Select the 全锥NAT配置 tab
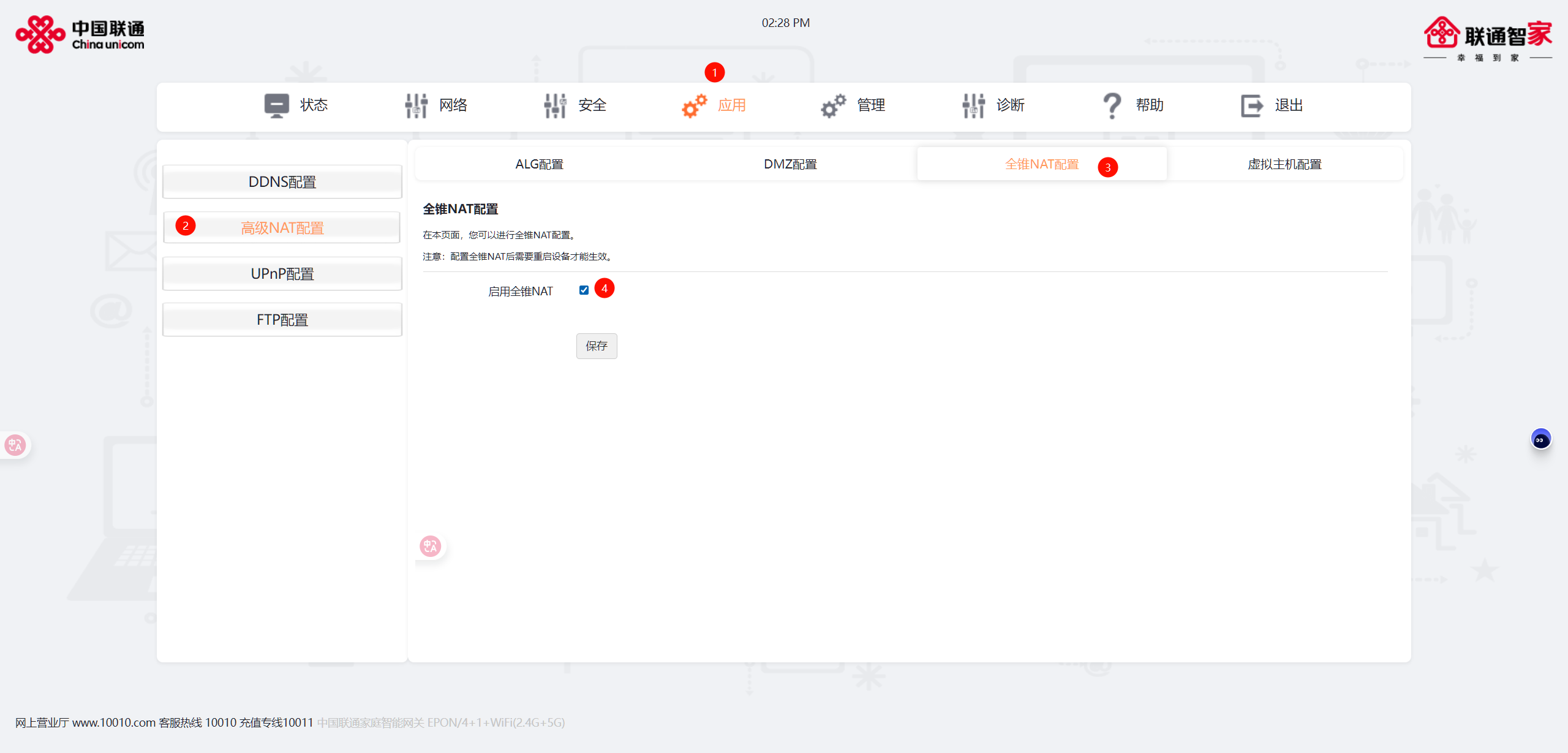 1041,164
